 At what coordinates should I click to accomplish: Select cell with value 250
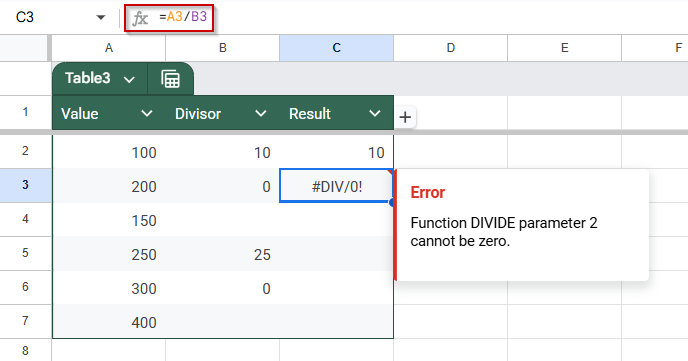coord(109,254)
